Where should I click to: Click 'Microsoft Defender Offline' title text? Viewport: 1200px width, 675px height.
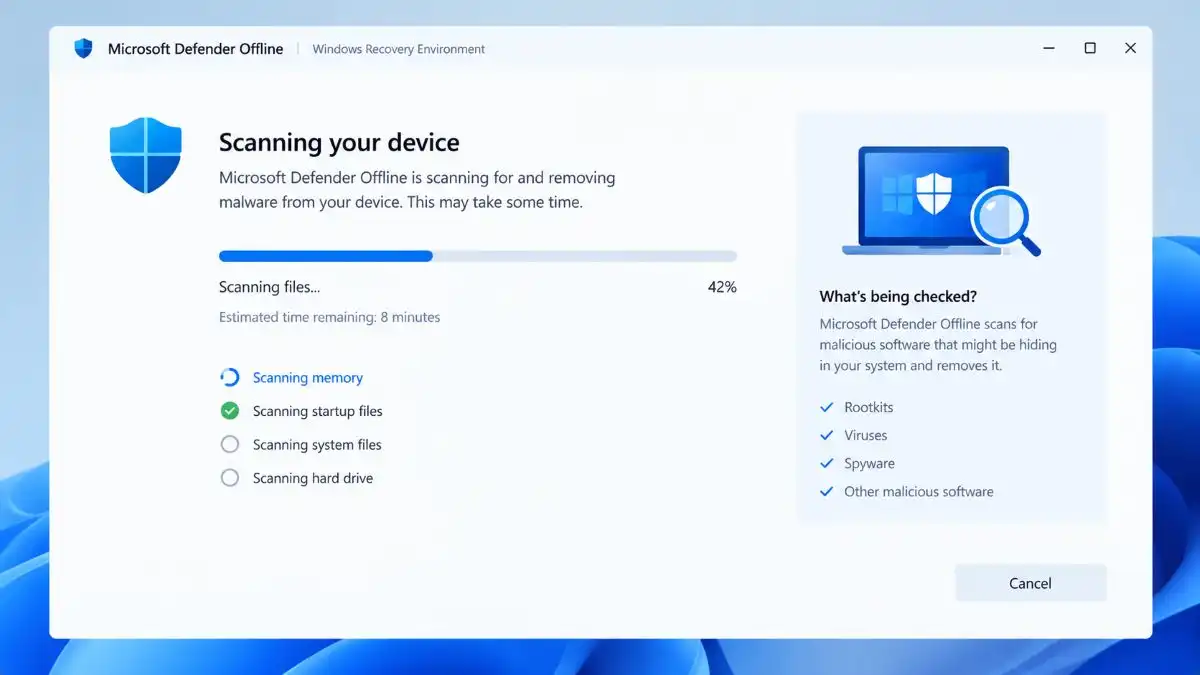[196, 48]
